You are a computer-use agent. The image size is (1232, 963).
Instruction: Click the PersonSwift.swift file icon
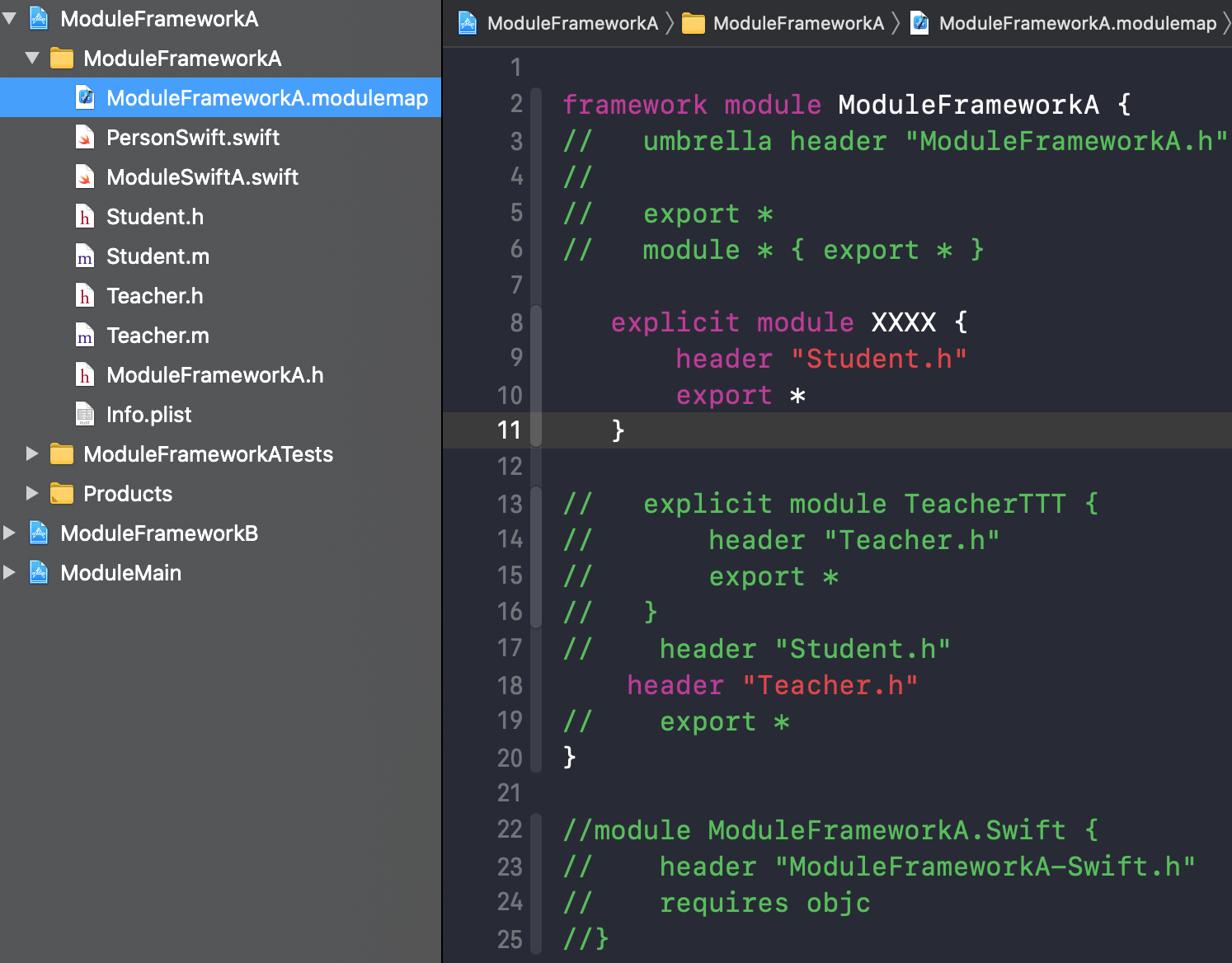tap(85, 138)
